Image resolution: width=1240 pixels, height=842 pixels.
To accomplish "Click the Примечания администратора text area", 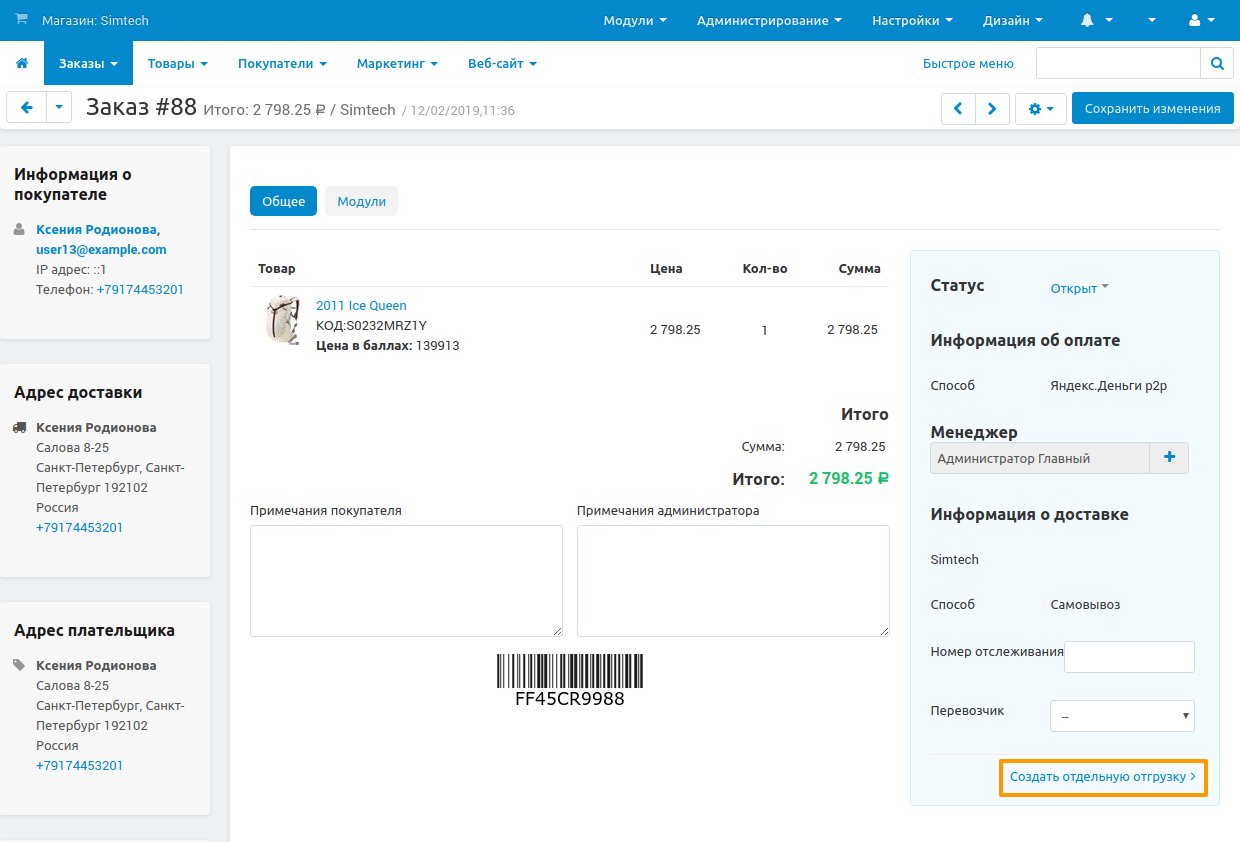I will [733, 580].
